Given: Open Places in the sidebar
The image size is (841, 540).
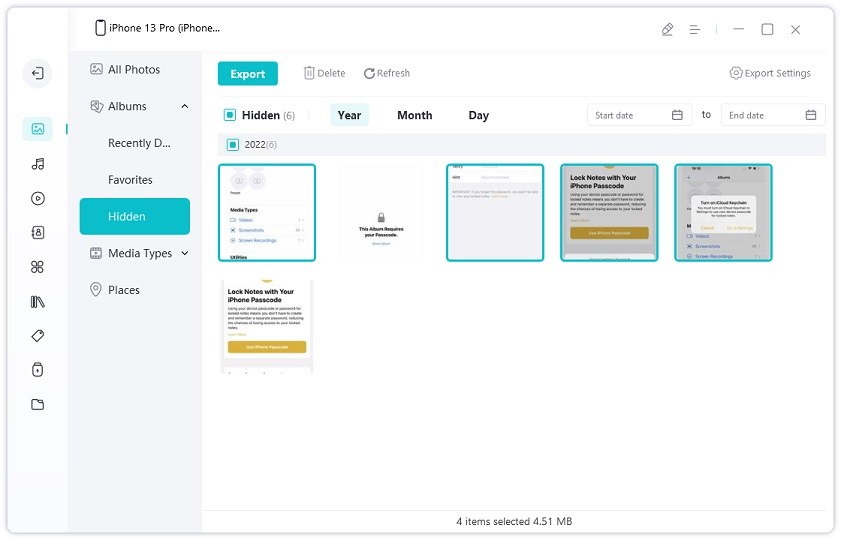Looking at the screenshot, I should (x=124, y=290).
